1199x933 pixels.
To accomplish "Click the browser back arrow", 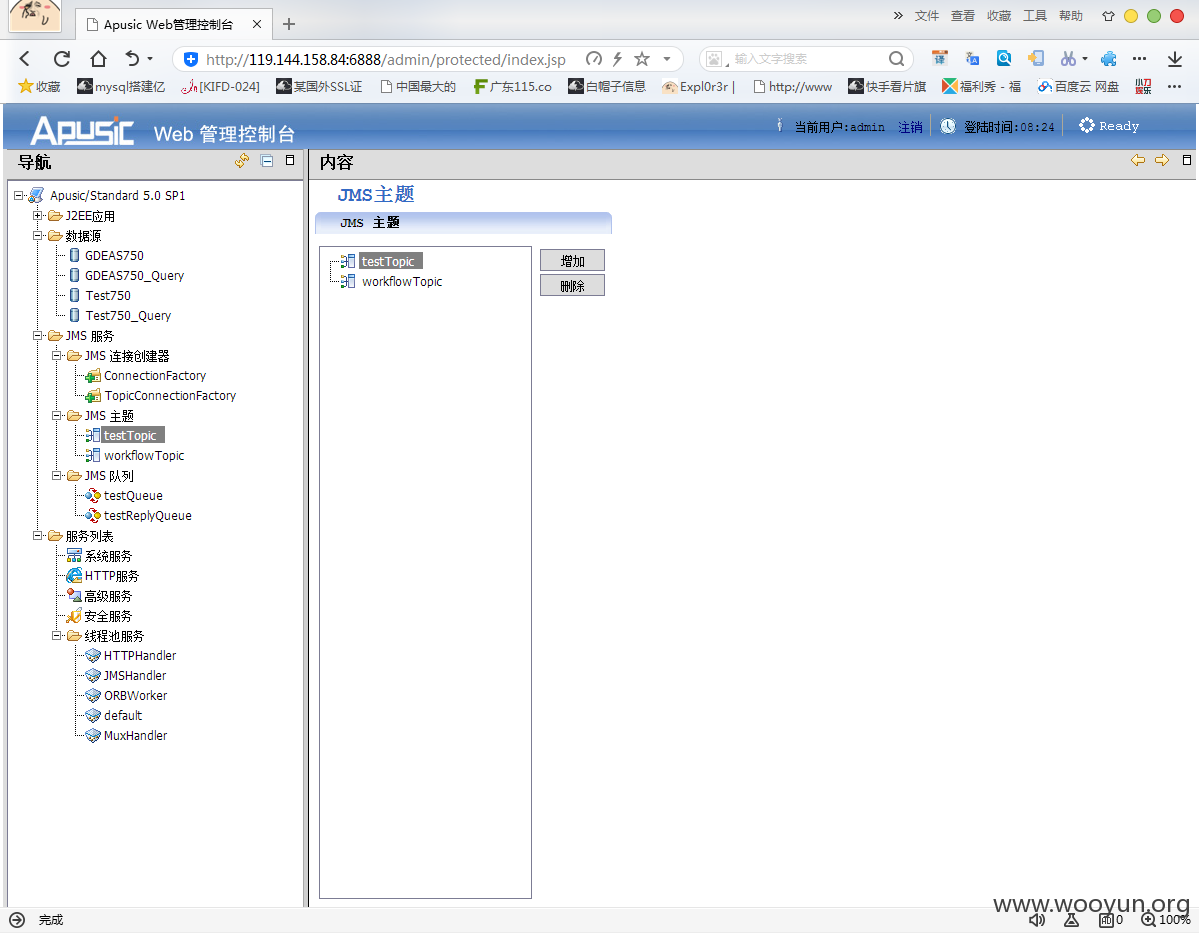I will 24,59.
